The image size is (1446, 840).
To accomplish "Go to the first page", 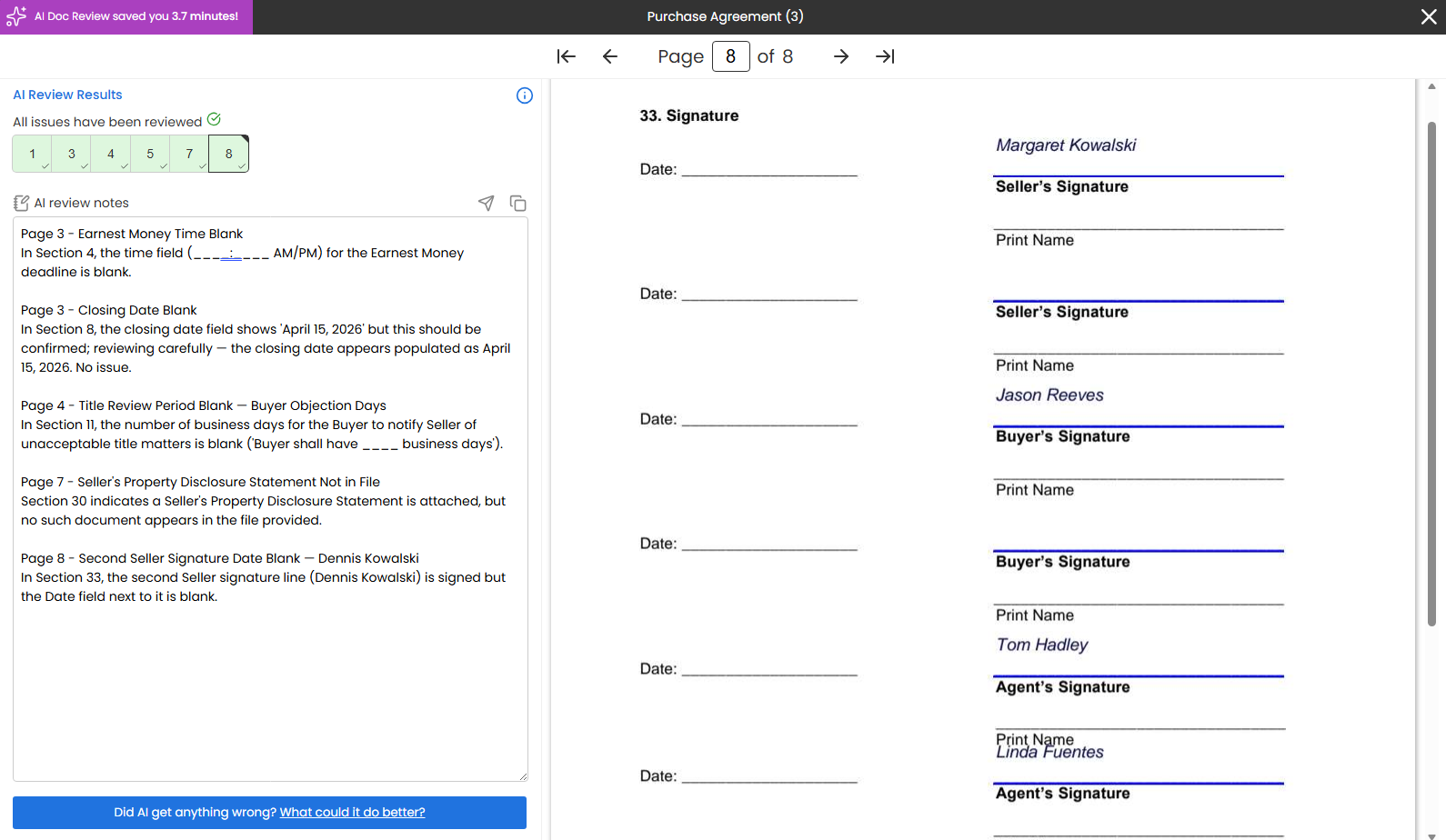I will point(567,56).
